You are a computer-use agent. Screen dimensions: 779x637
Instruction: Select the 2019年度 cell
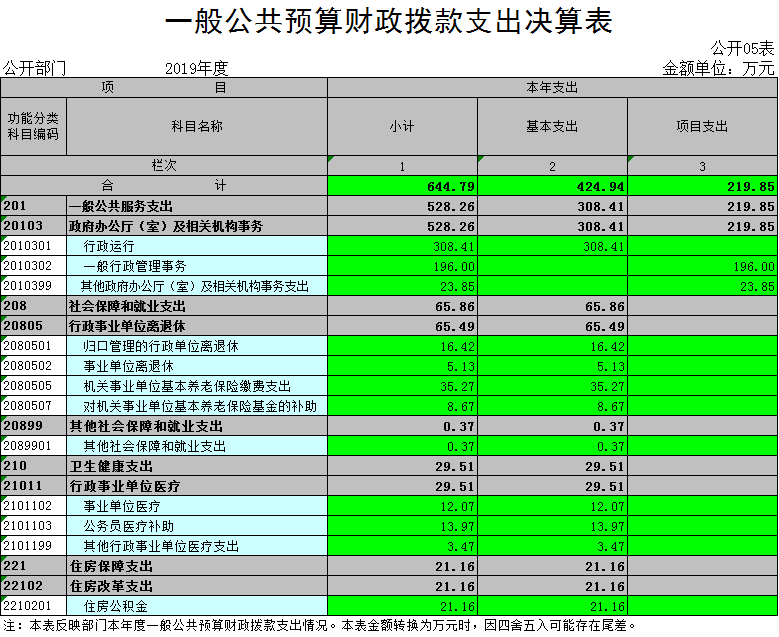tap(197, 68)
